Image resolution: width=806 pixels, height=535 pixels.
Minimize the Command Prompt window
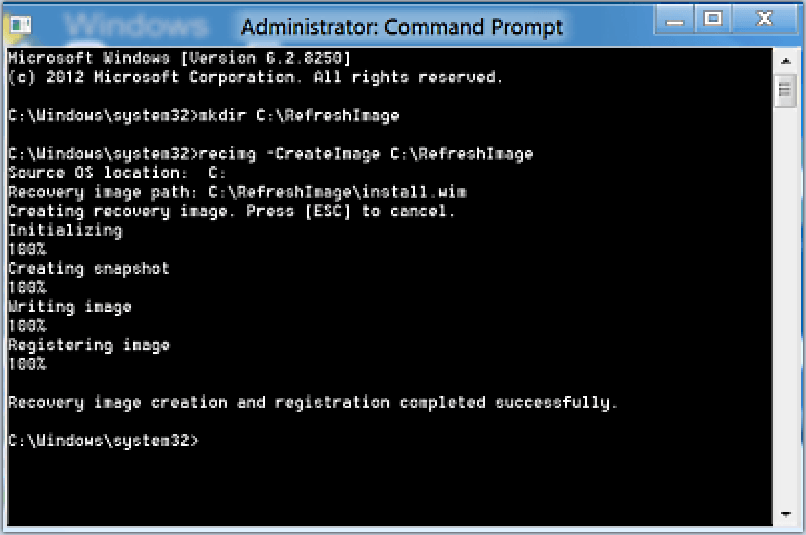click(672, 18)
